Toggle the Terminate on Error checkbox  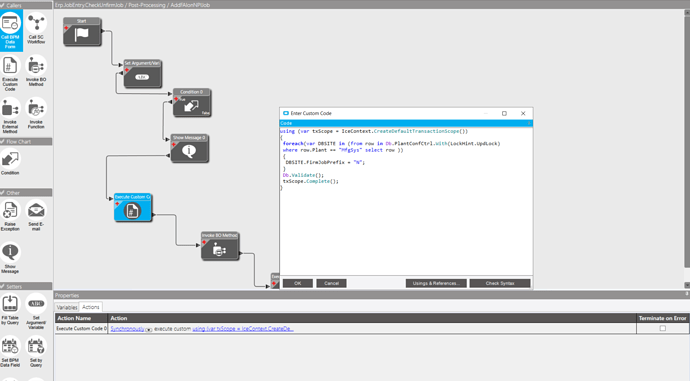(663, 329)
